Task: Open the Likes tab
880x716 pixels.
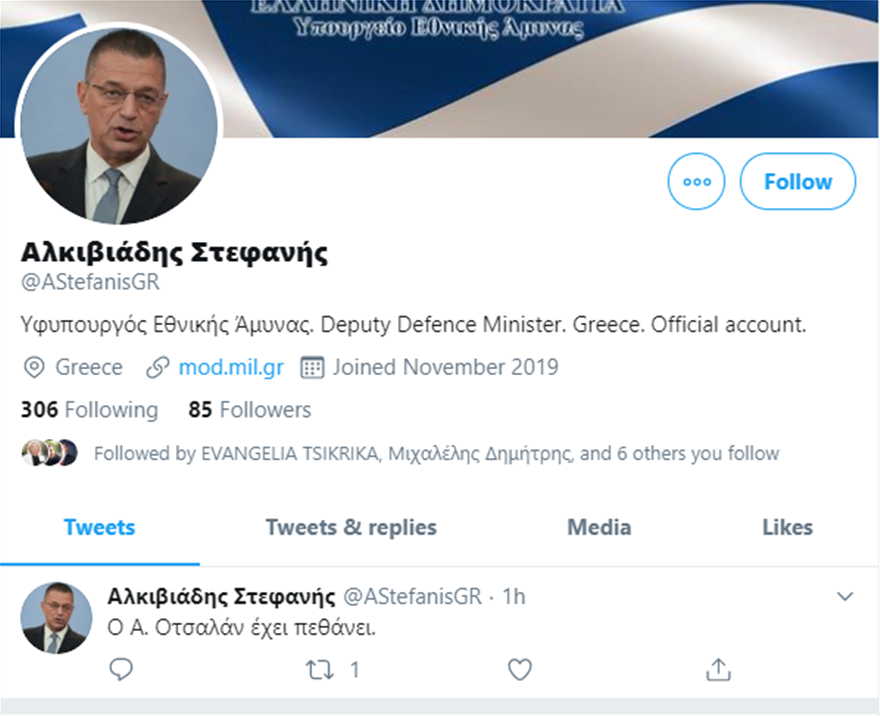Action: click(787, 527)
